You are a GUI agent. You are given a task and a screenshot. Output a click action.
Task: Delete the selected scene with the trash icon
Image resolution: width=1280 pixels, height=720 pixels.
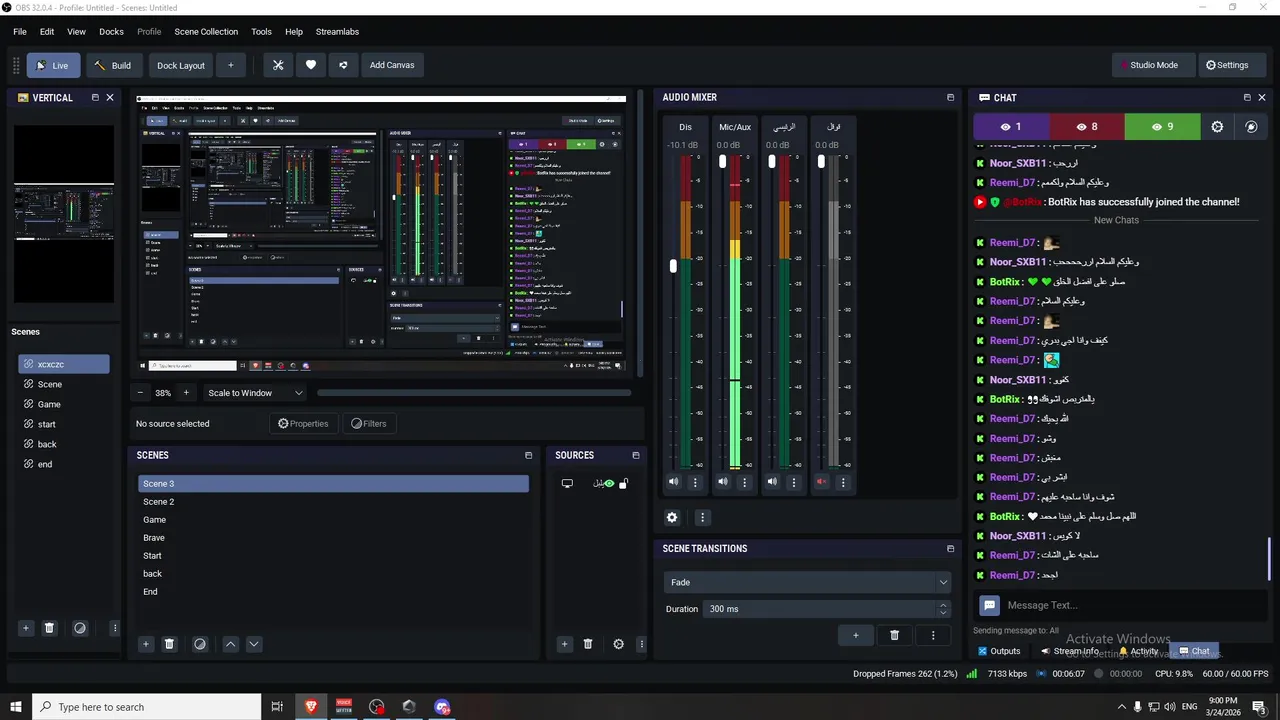[x=169, y=644]
